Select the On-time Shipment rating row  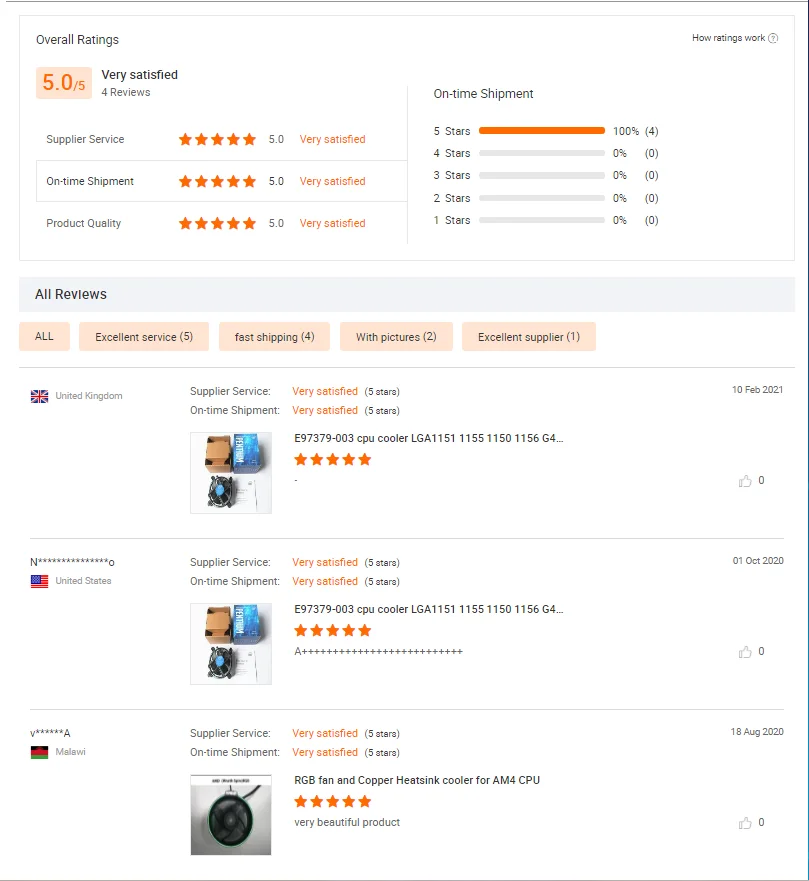(221, 182)
